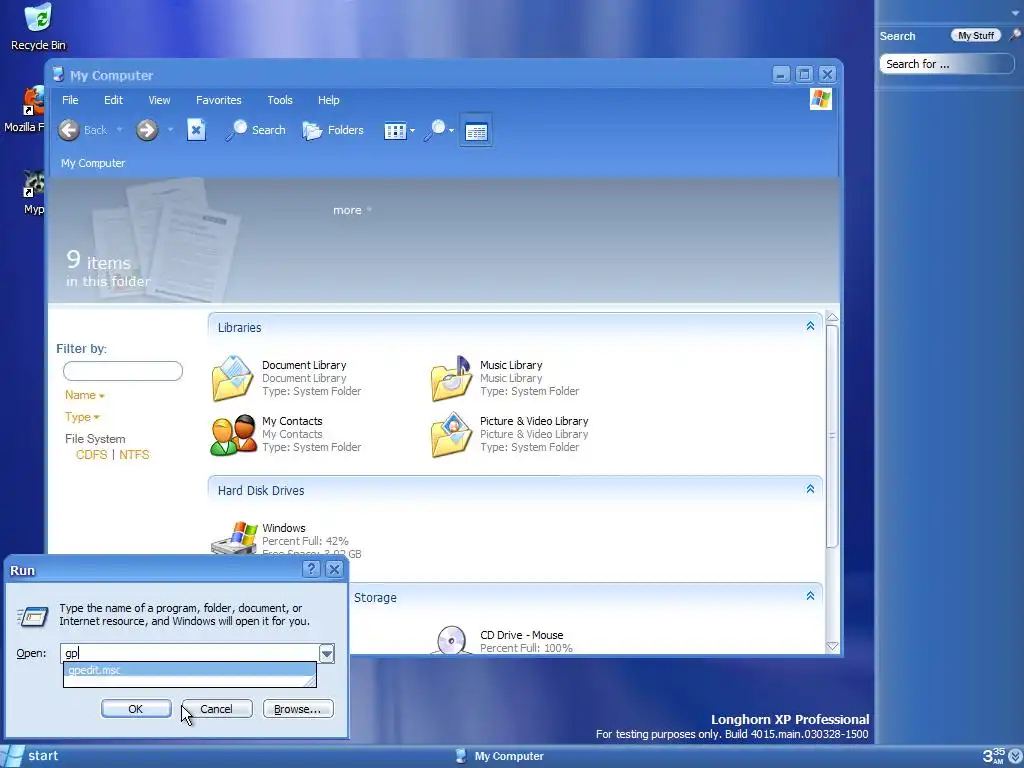
Task: Minimize the My Computer window
Action: [x=781, y=74]
